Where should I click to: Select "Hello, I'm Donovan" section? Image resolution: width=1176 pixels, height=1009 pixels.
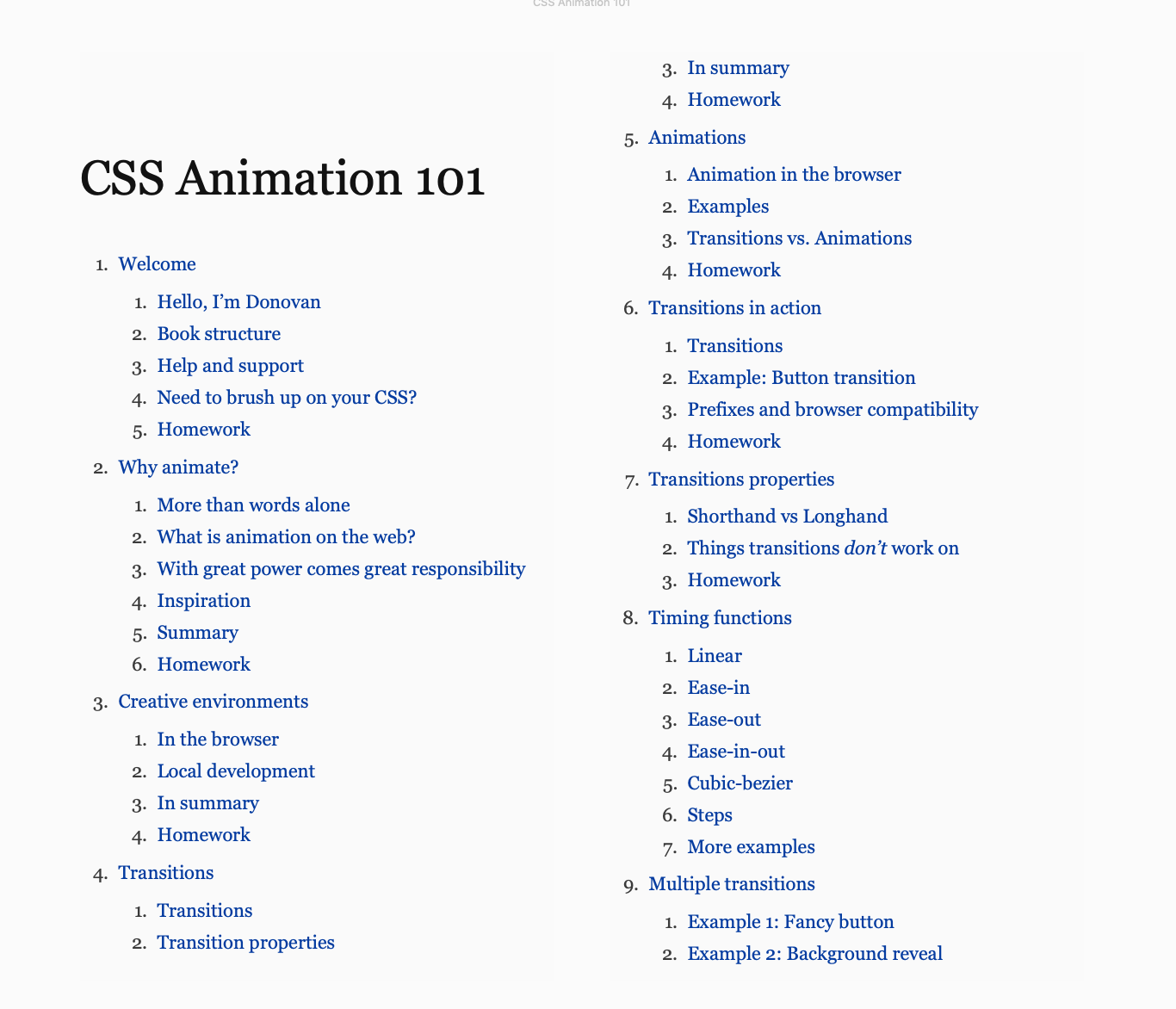coord(238,301)
